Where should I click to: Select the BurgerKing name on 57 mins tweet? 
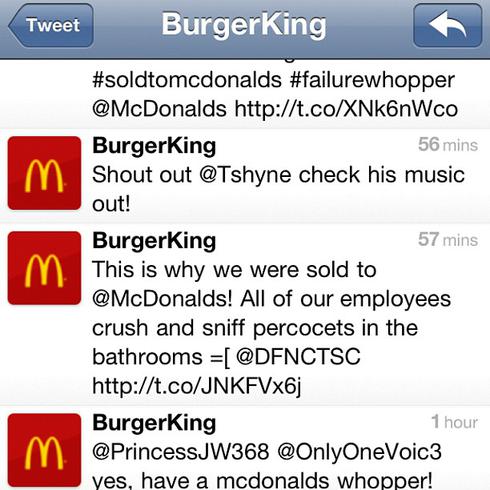pyautogui.click(x=154, y=242)
